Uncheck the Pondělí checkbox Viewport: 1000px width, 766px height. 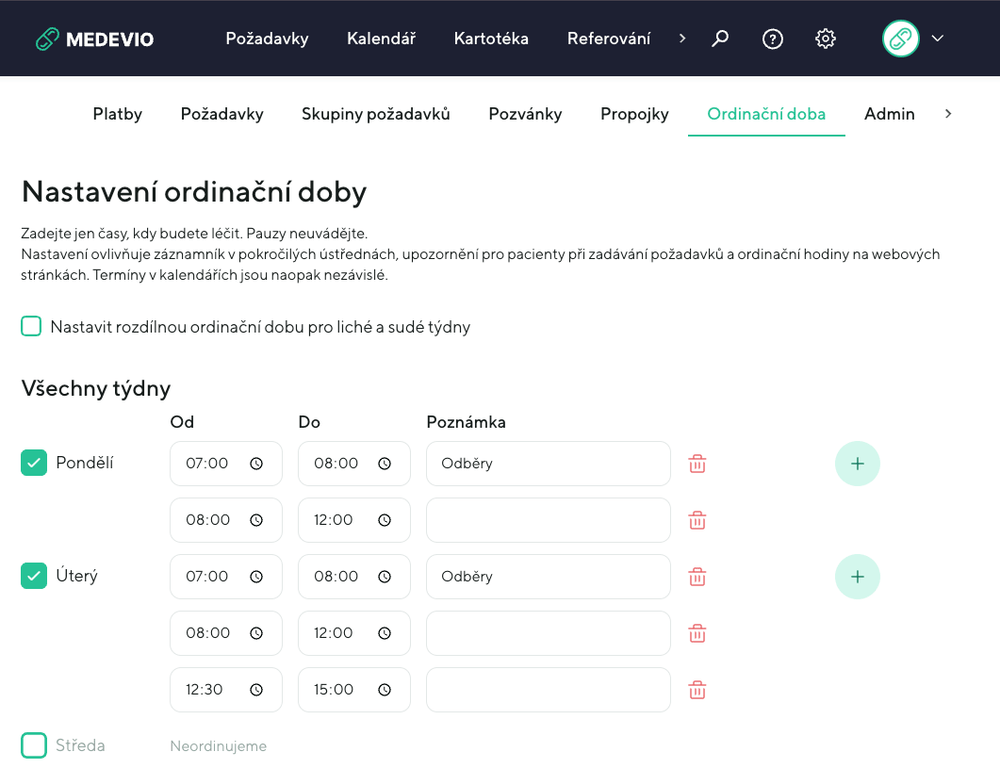[x=34, y=463]
